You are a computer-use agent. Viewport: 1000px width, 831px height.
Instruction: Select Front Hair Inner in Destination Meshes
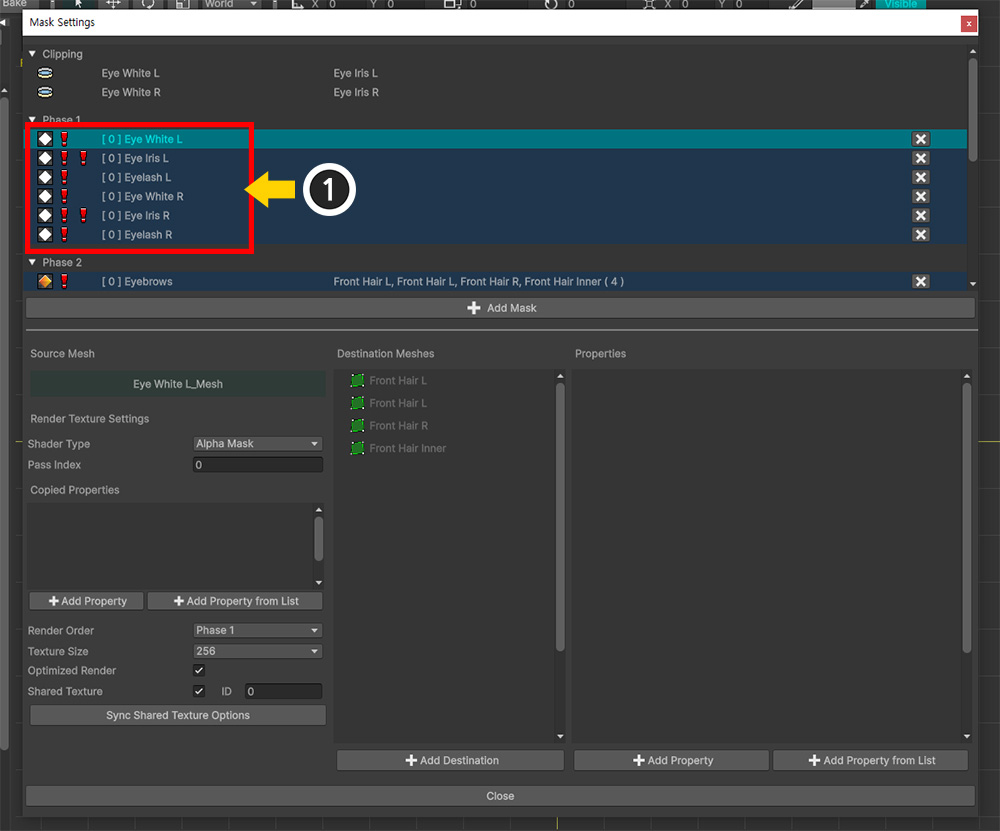pyautogui.click(x=408, y=448)
